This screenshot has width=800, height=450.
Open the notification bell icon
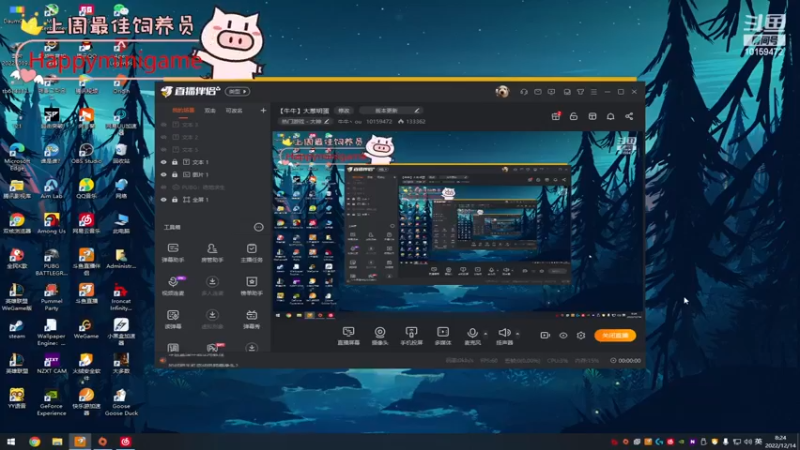610,116
